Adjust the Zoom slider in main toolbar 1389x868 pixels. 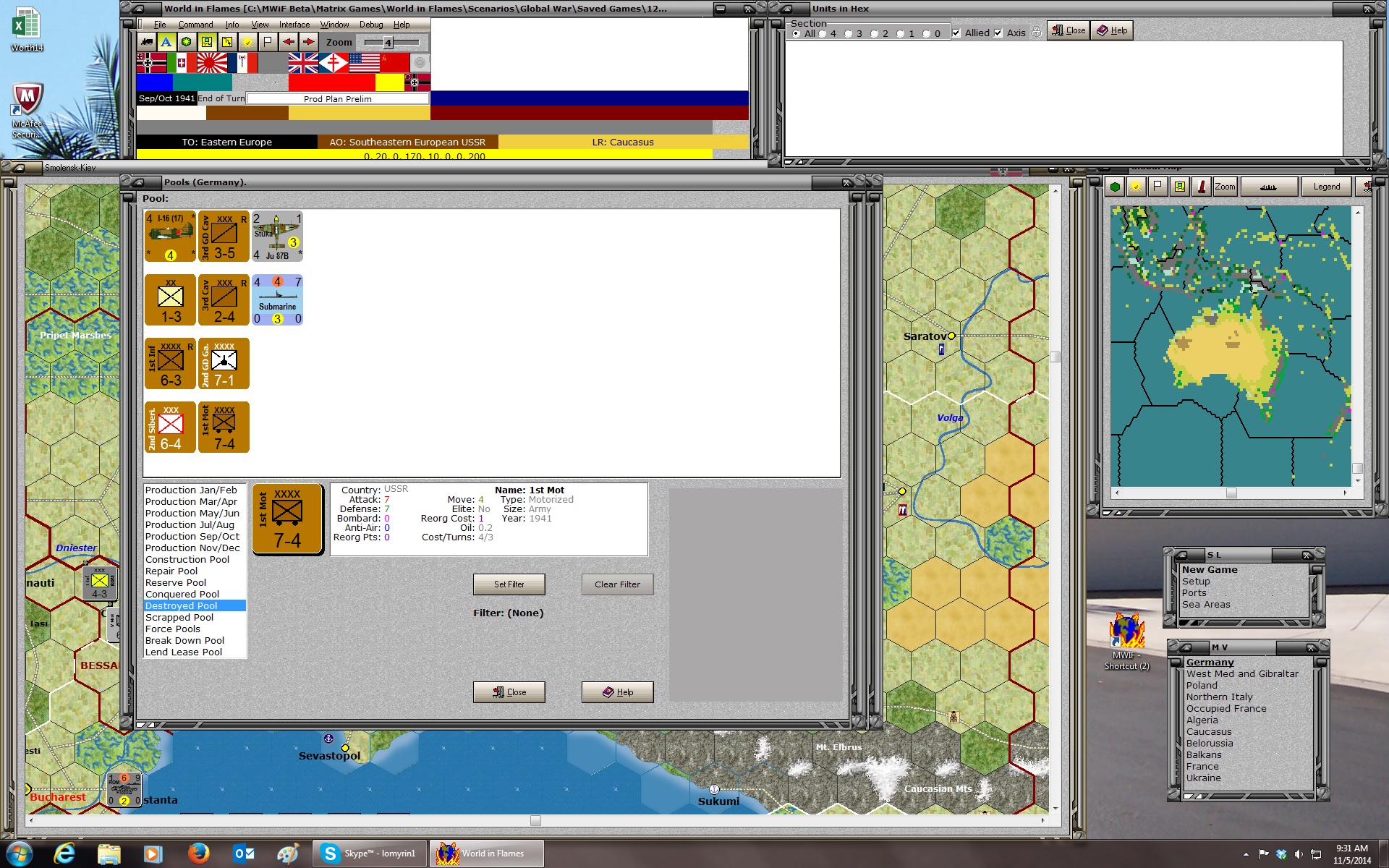point(388,43)
